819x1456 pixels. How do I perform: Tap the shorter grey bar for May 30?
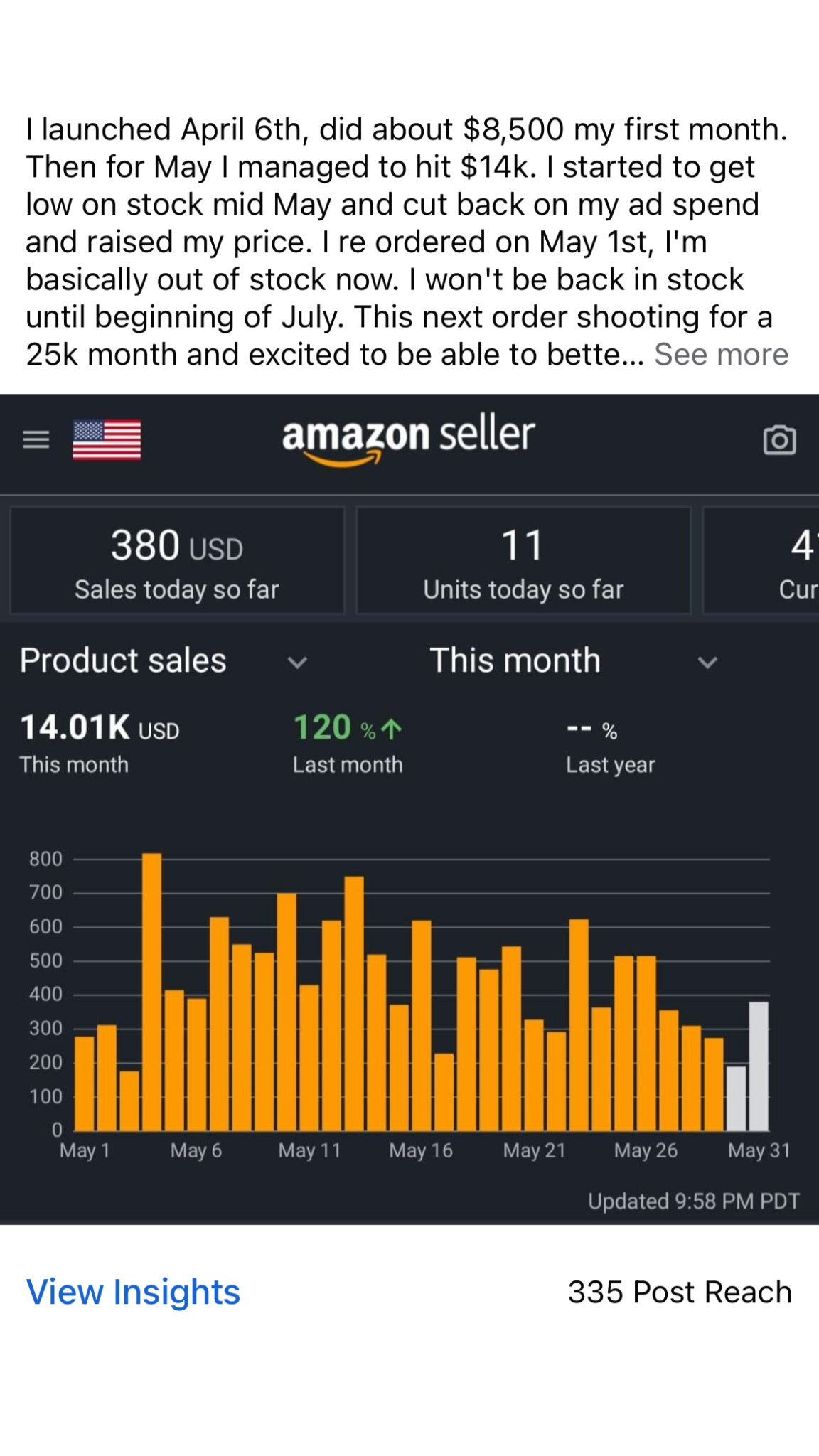(736, 1098)
